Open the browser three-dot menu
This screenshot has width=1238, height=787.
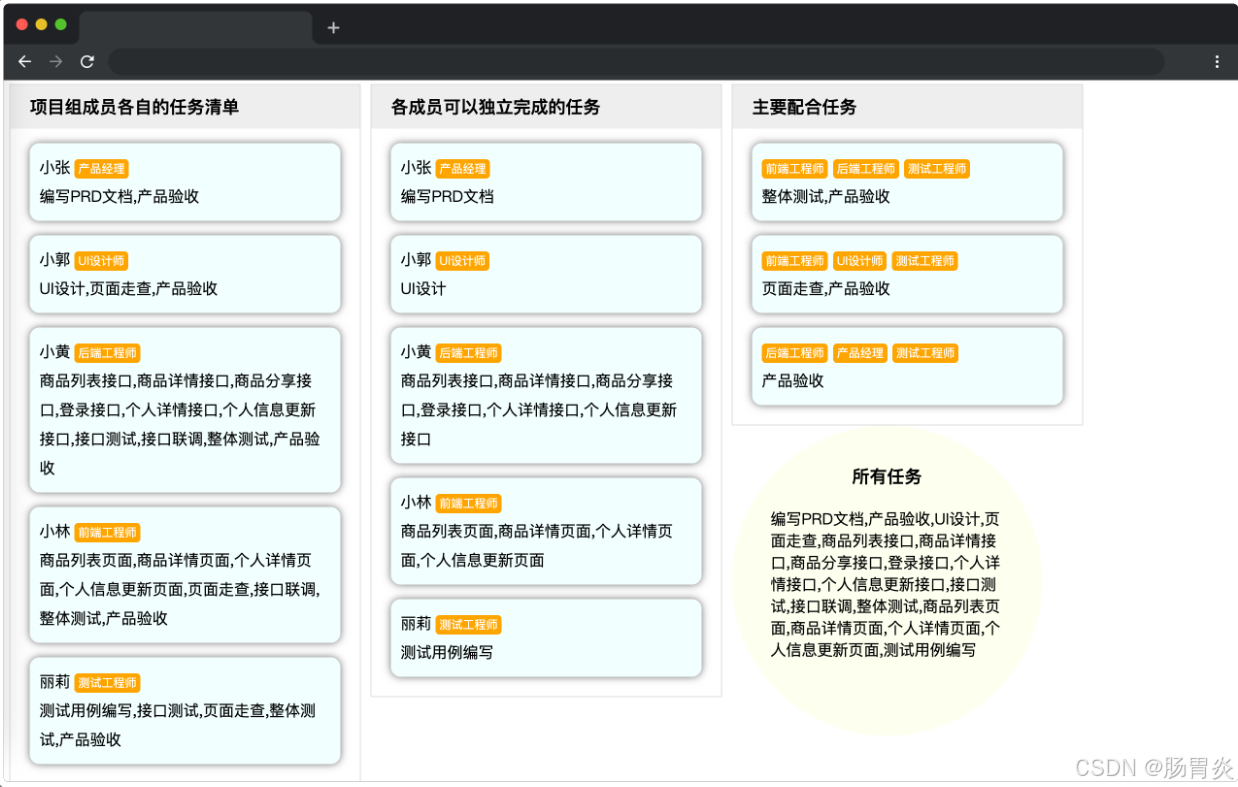(1217, 62)
